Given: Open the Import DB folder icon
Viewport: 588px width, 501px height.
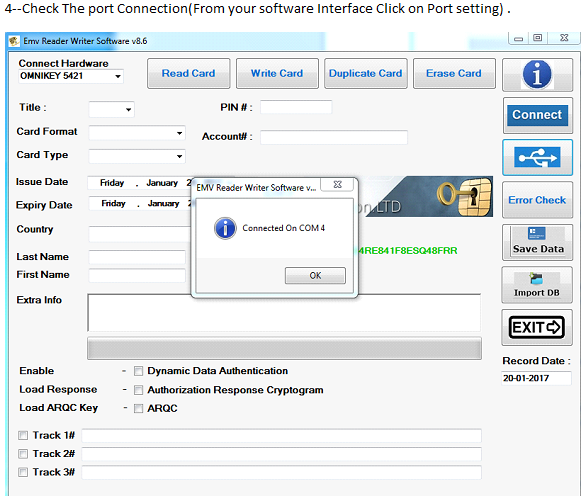Looking at the screenshot, I should (536, 279).
